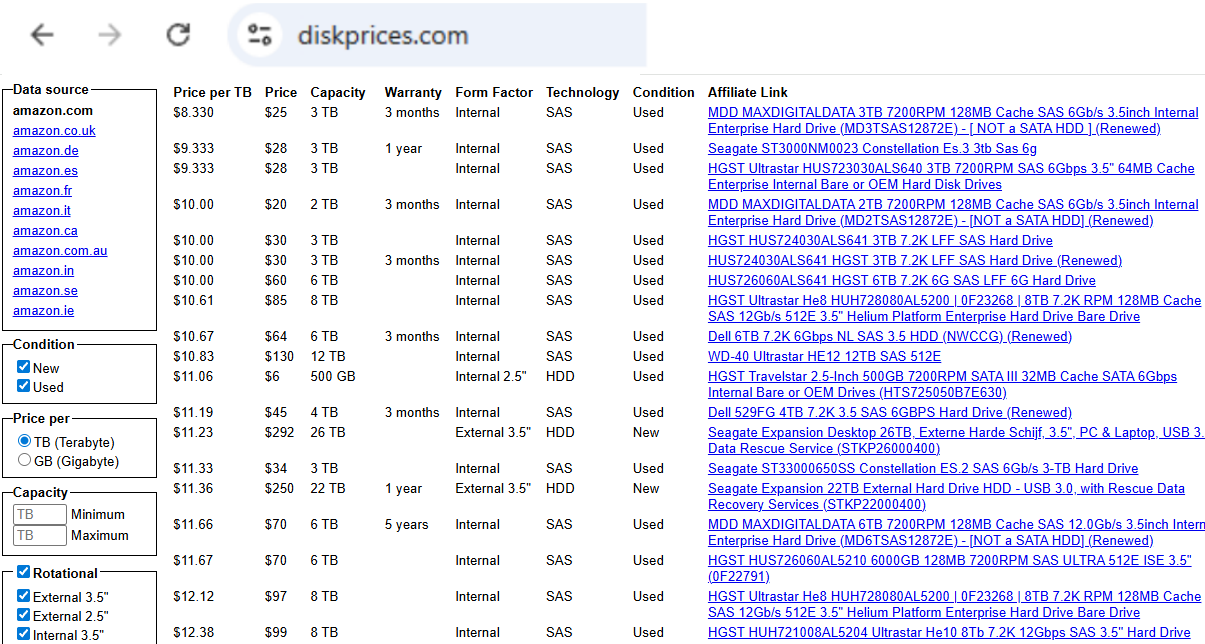This screenshot has width=1205, height=644.
Task: Click the 500 GB capacity cell
Action: click(332, 376)
